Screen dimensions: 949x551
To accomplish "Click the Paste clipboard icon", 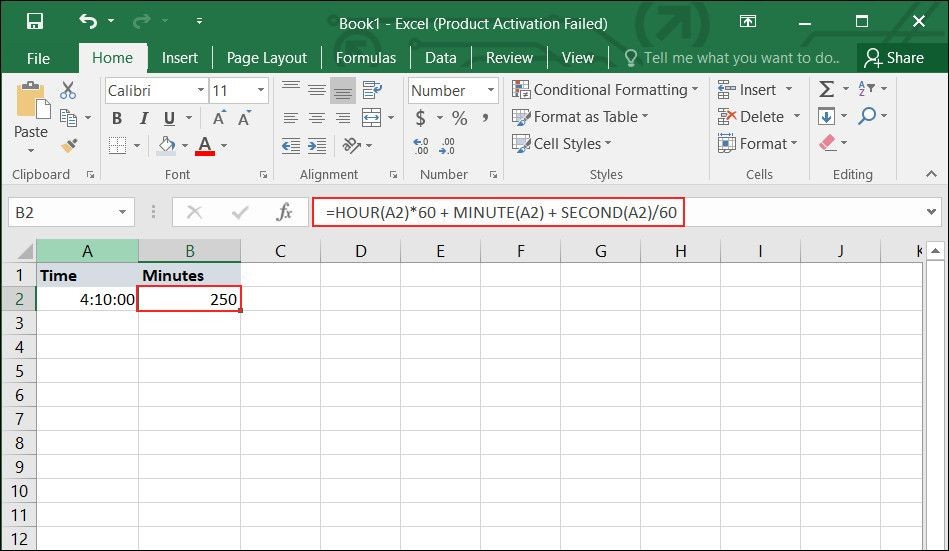I will tap(31, 99).
